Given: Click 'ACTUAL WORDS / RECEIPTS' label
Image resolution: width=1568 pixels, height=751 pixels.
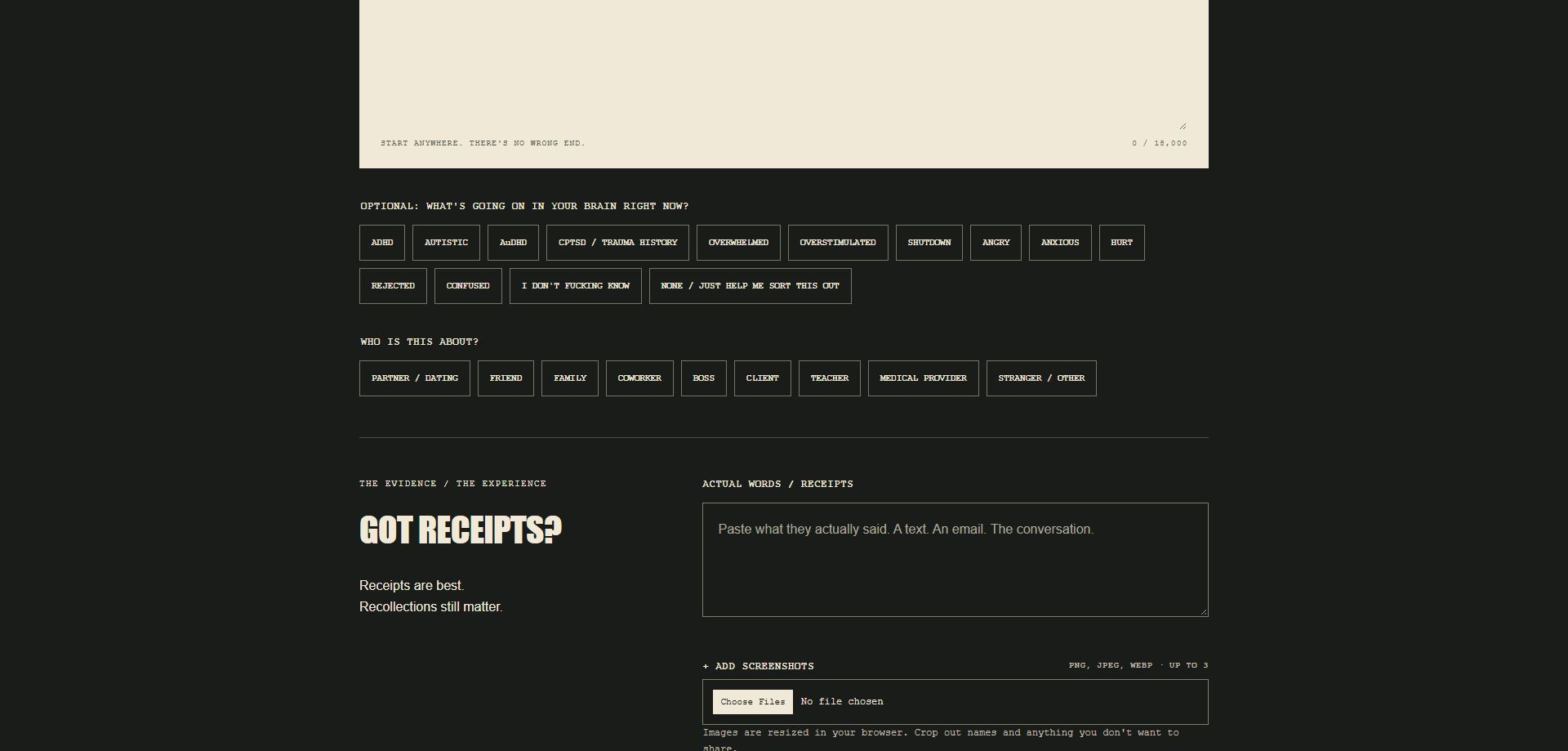Looking at the screenshot, I should [x=777, y=484].
